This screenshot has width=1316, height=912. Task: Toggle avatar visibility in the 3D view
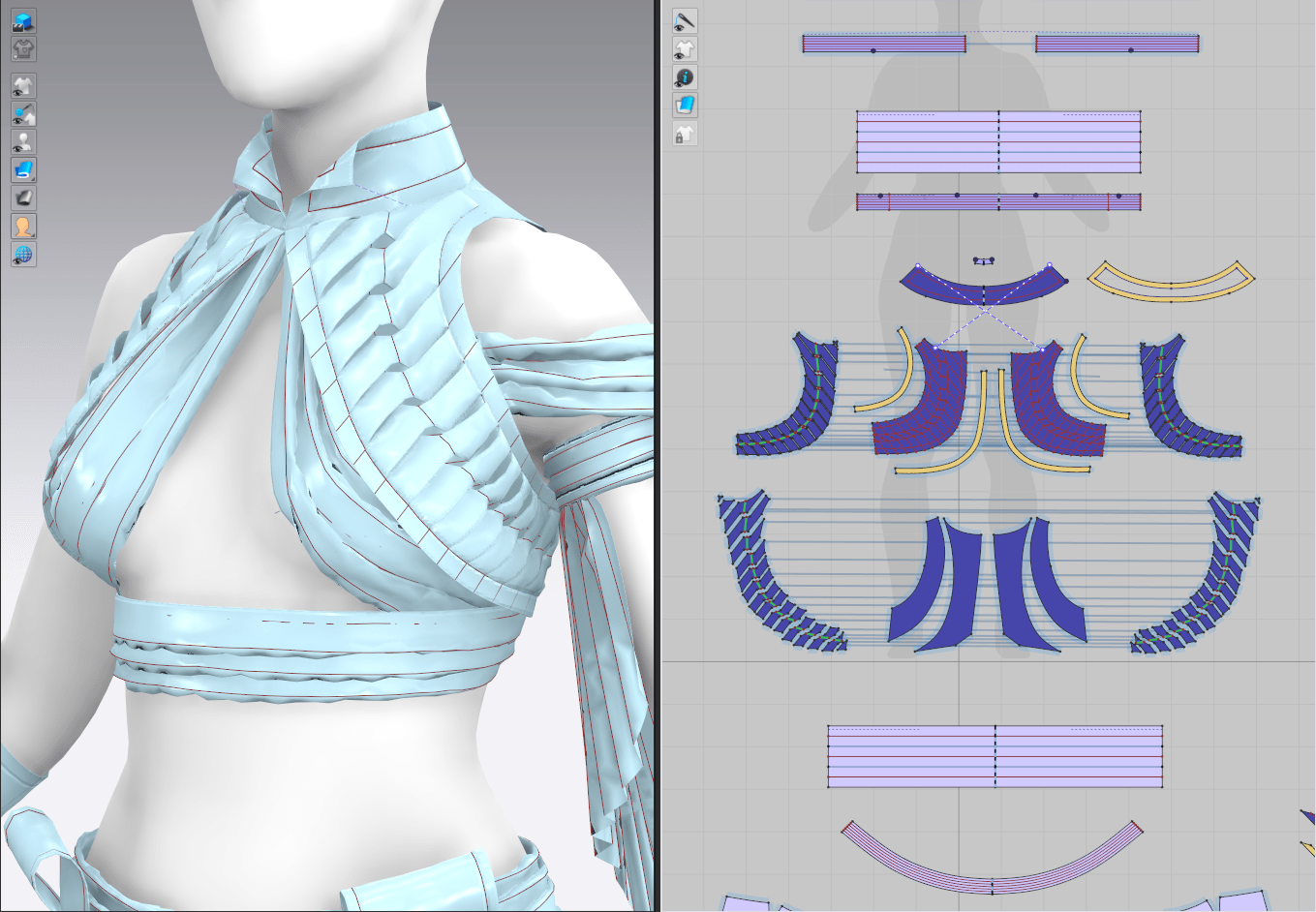[x=23, y=142]
